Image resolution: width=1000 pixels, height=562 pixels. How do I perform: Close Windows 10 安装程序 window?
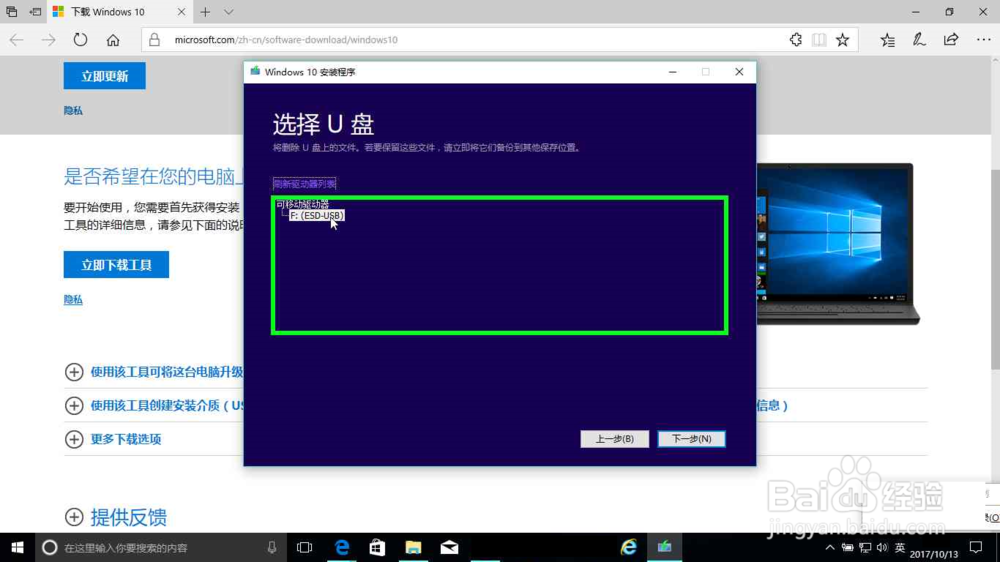tap(739, 72)
